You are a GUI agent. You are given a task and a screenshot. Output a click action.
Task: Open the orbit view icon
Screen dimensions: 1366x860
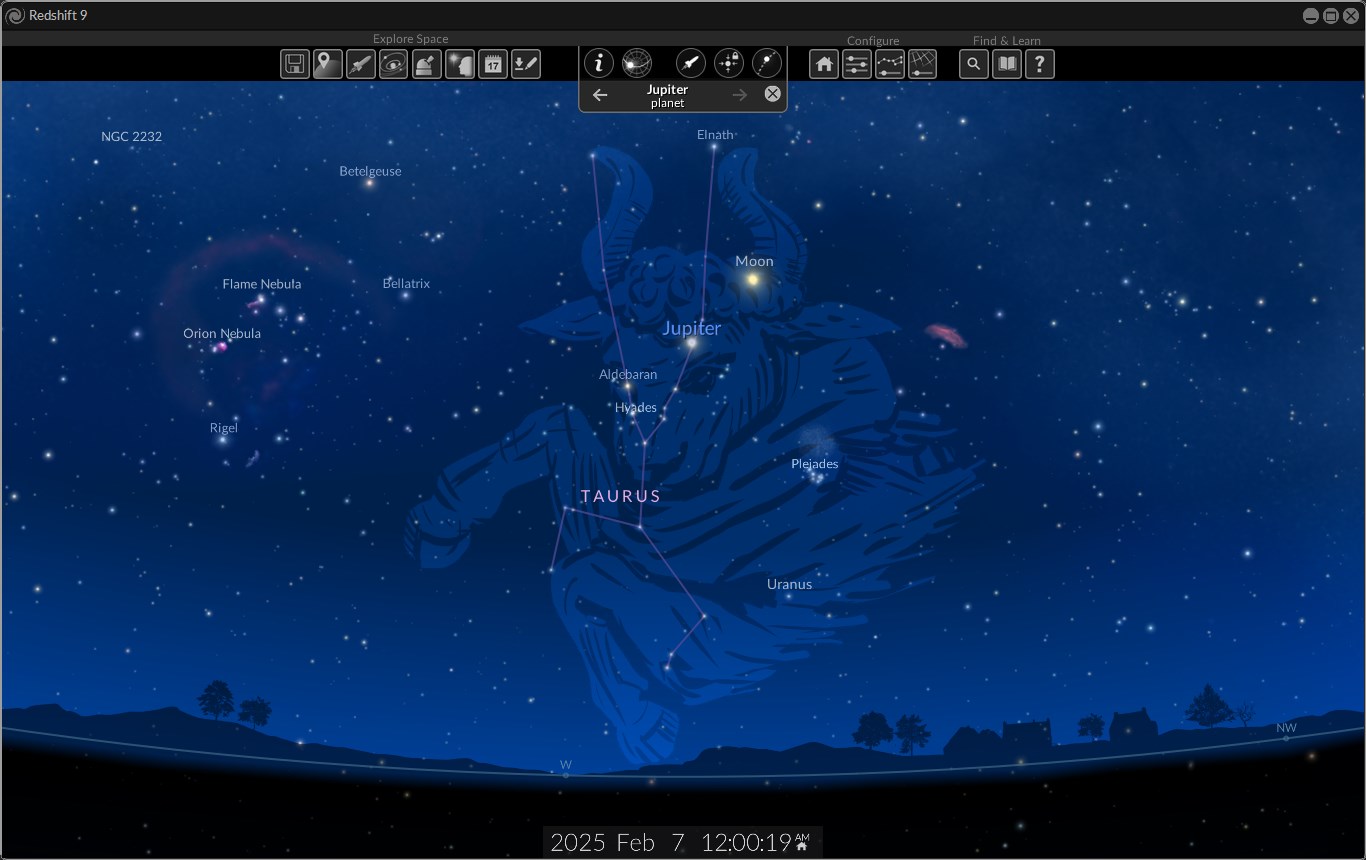point(393,64)
